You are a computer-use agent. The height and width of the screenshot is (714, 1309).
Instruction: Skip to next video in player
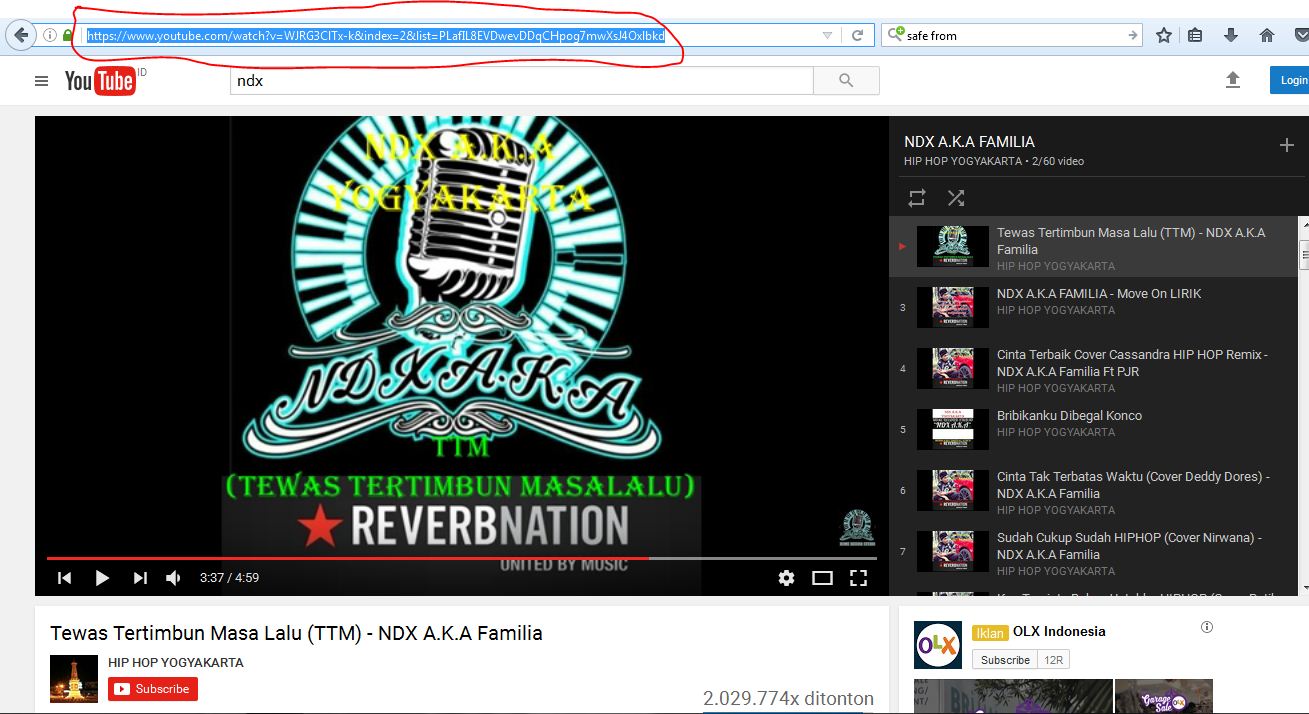coord(140,577)
